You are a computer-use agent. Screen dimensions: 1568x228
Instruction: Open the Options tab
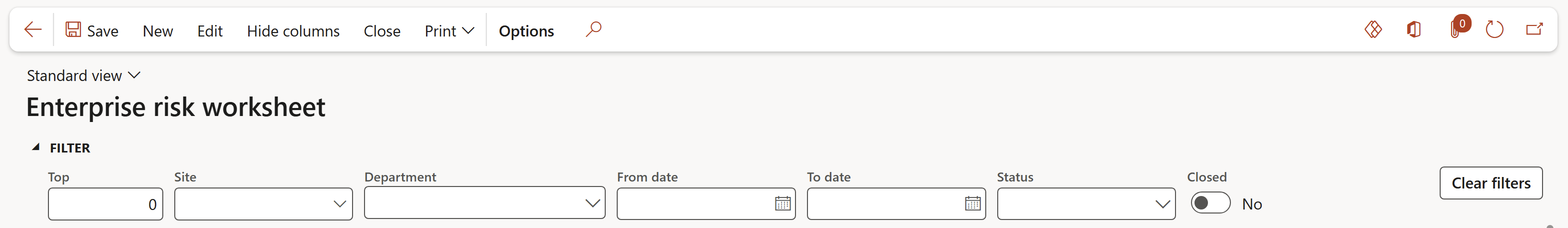tap(526, 30)
